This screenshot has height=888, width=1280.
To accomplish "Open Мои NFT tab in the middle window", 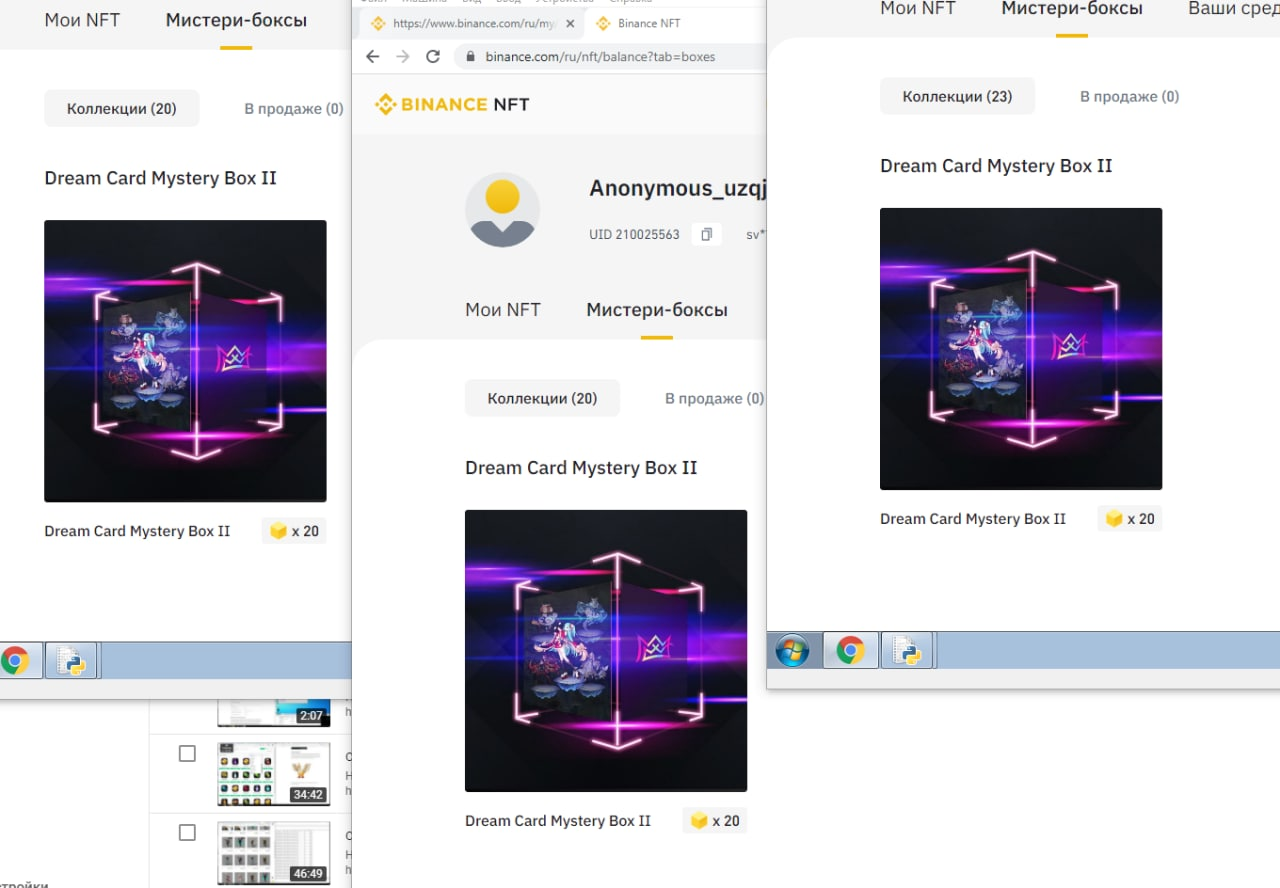I will (x=503, y=310).
